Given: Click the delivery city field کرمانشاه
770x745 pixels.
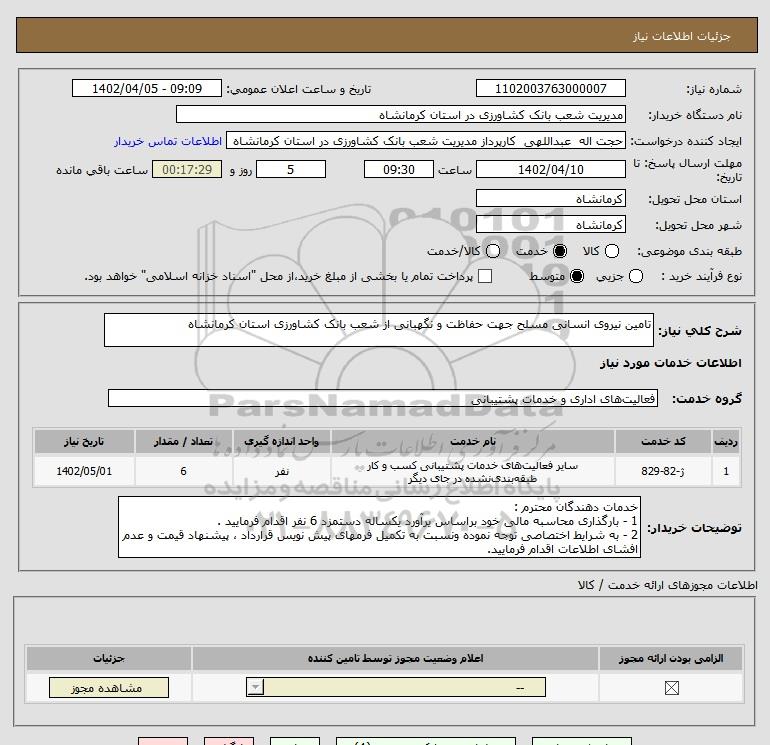Looking at the screenshot, I should [x=550, y=224].
